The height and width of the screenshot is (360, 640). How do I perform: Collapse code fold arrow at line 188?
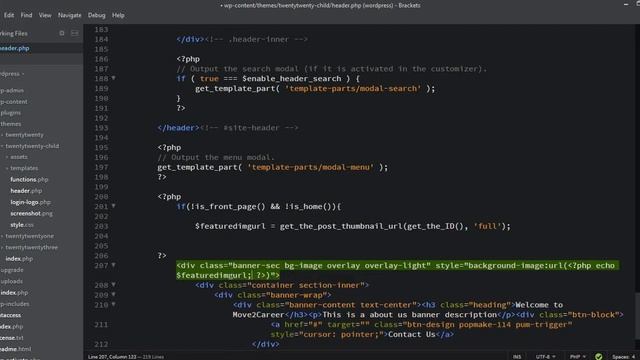click(113, 78)
